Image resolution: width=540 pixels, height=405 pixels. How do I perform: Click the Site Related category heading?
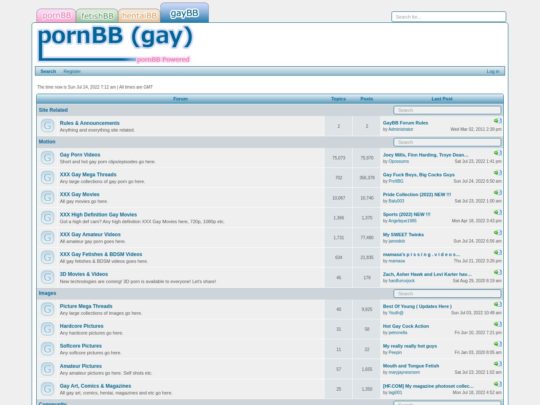point(53,110)
